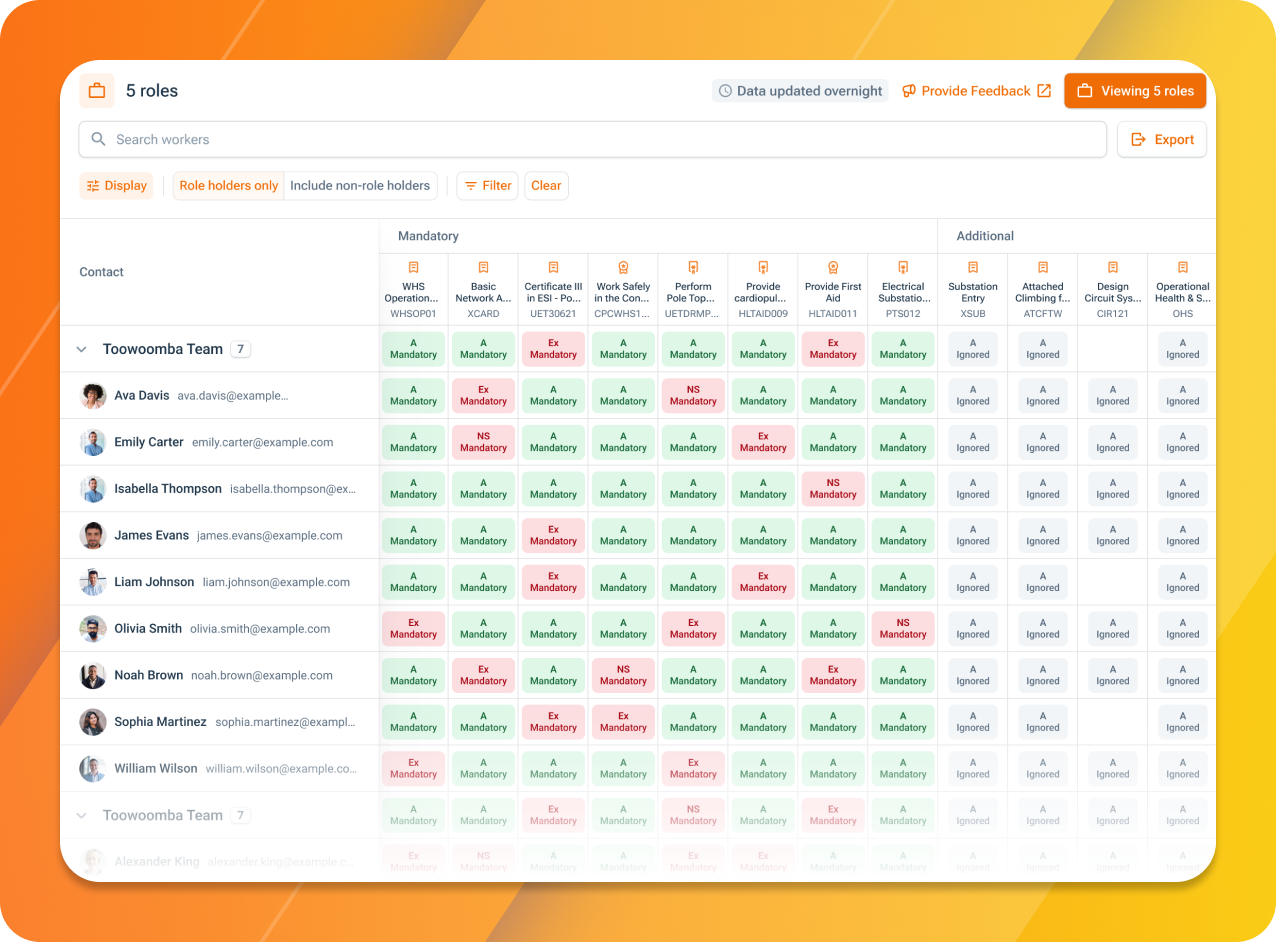Viewport: 1276px width, 942px height.
Task: Click the certificate icon above WHS Operation column
Action: tap(413, 268)
